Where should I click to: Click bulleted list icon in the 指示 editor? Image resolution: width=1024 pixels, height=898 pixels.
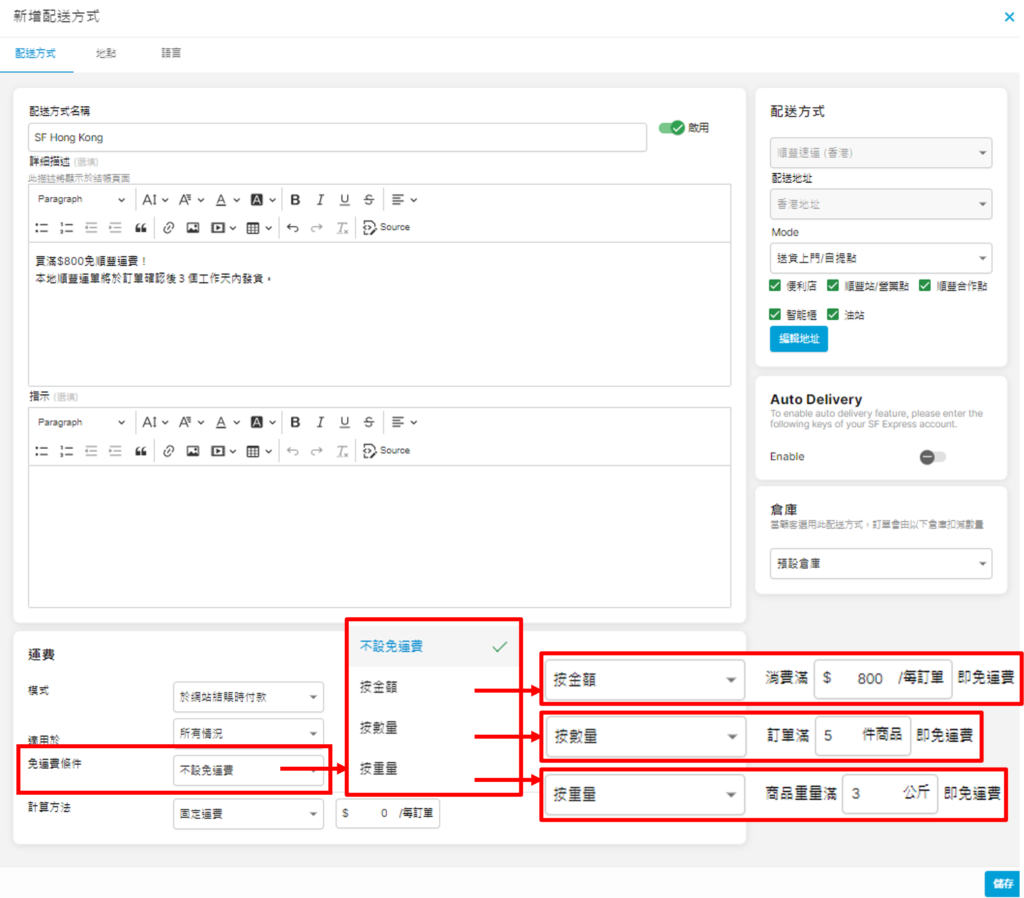(x=42, y=451)
